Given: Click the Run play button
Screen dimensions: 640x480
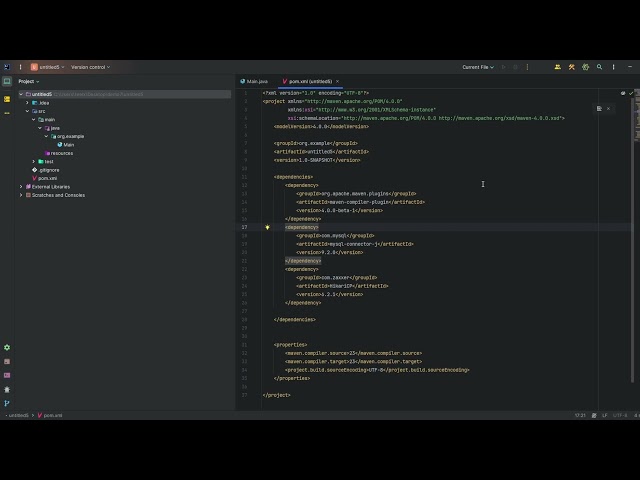Looking at the screenshot, I should tap(503, 67).
